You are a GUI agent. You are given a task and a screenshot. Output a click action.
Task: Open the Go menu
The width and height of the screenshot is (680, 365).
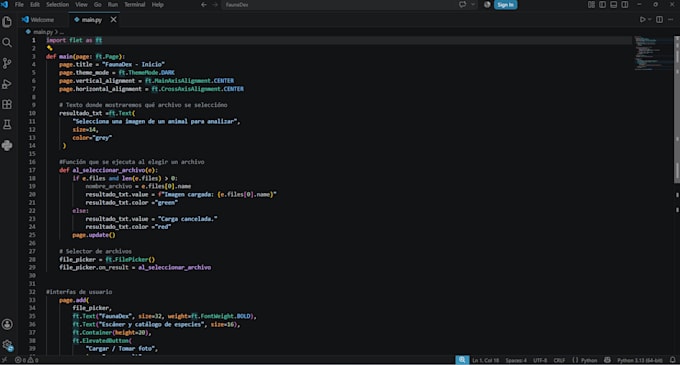[x=98, y=5]
